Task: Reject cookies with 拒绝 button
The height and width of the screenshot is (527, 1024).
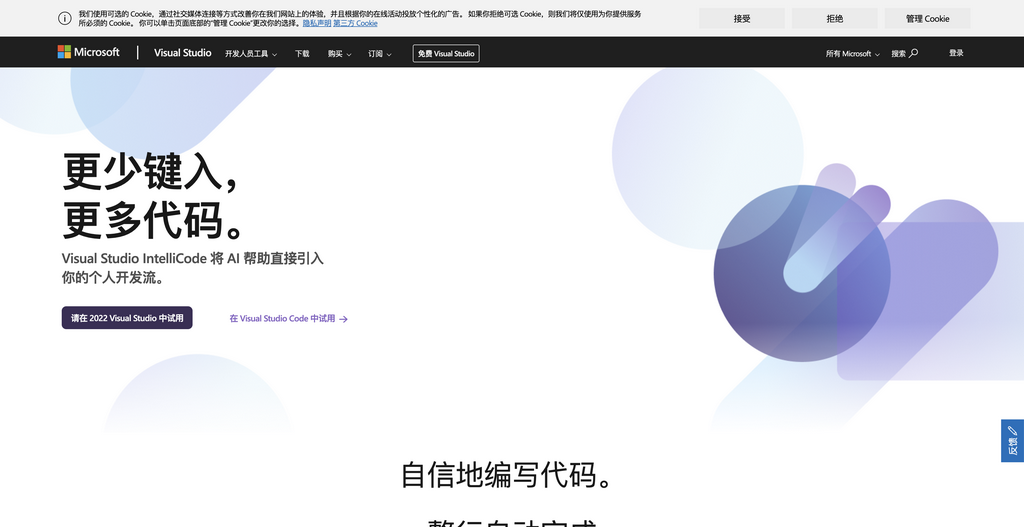Action: [x=835, y=18]
